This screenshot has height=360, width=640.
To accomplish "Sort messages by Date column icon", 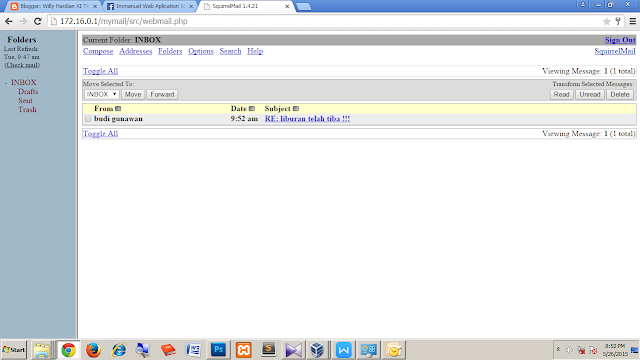I will tap(252, 109).
